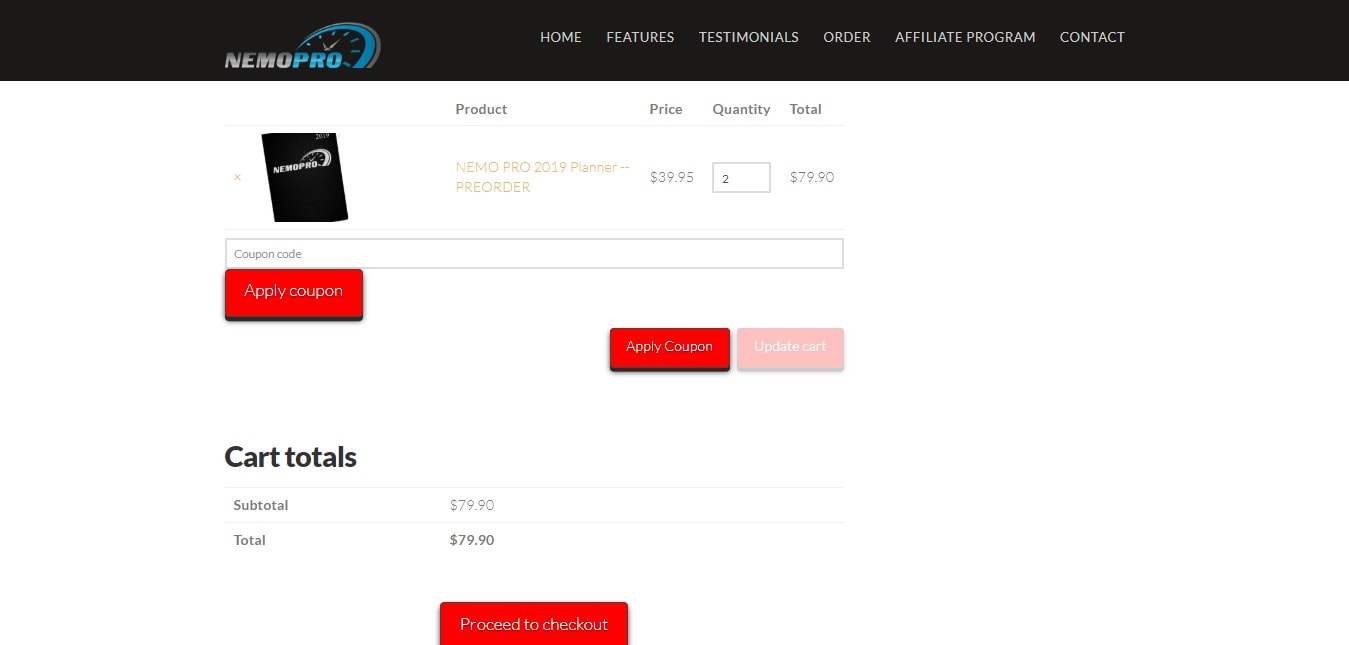This screenshot has width=1349, height=645.
Task: Select the $79.90 line total in the product row
Action: pyautogui.click(x=812, y=177)
